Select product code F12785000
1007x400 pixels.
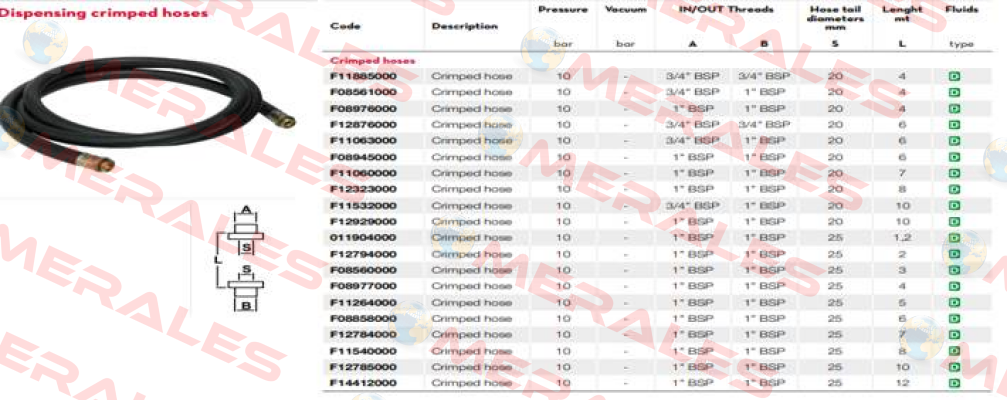[363, 367]
